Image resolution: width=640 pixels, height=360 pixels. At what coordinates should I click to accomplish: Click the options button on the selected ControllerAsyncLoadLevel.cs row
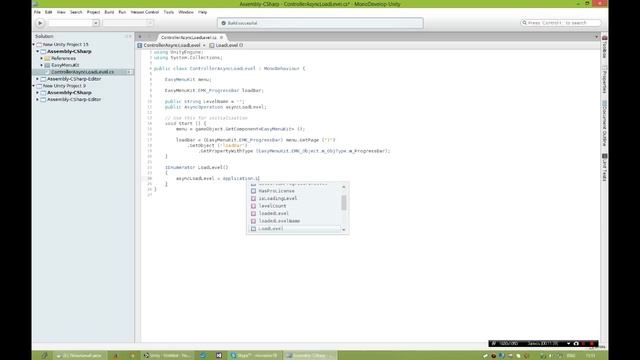coord(129,72)
